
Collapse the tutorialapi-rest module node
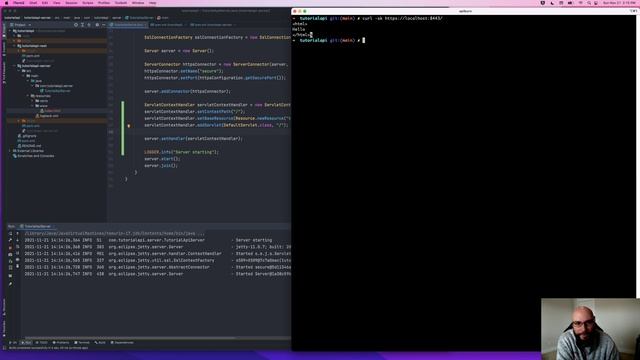click(15, 46)
